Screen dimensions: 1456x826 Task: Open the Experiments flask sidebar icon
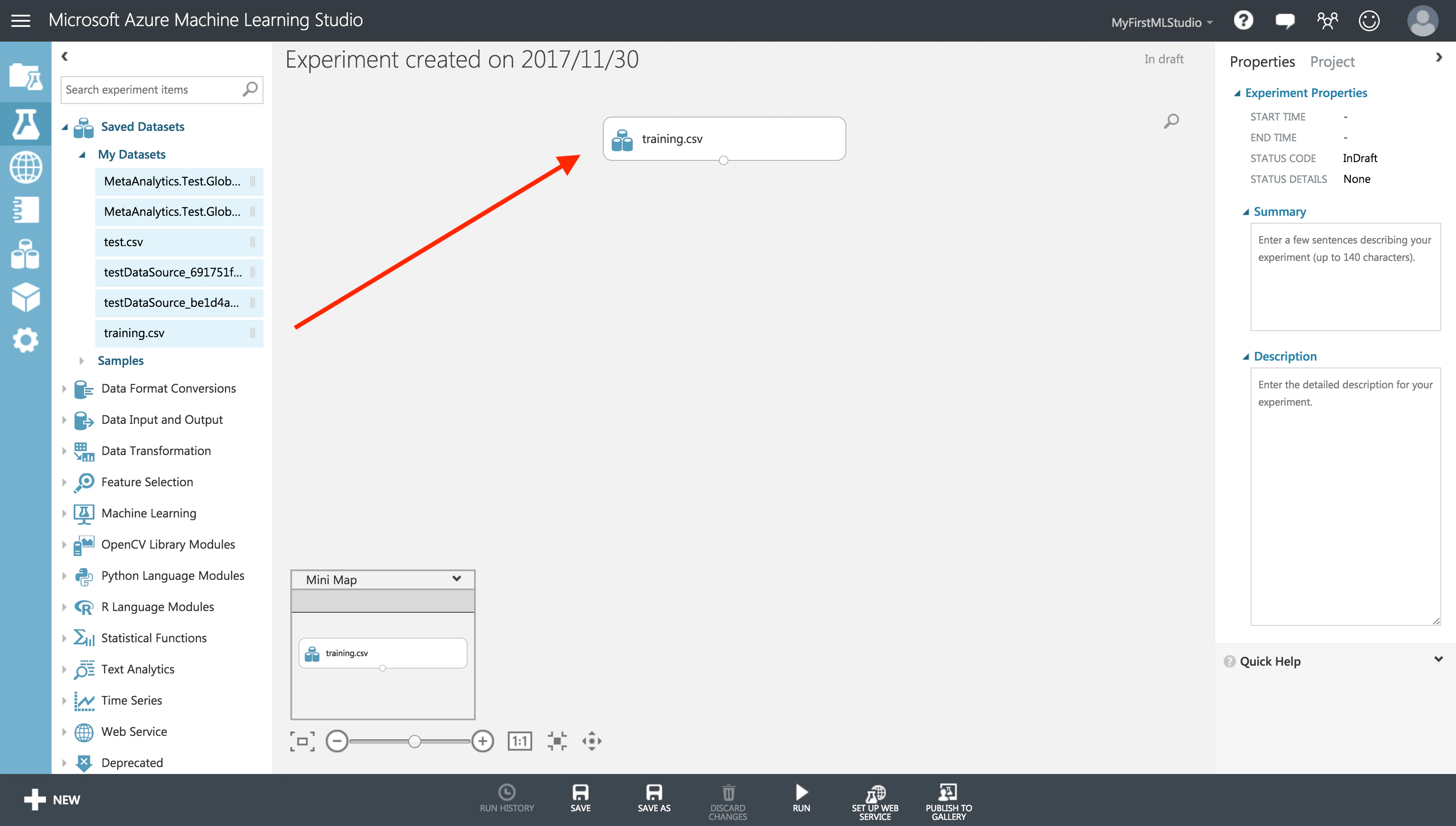point(26,124)
